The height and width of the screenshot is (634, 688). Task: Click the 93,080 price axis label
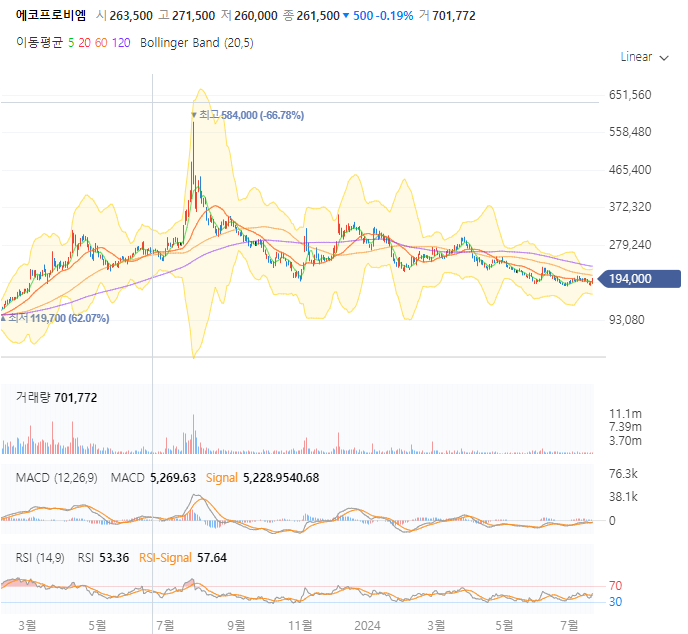[x=627, y=319]
